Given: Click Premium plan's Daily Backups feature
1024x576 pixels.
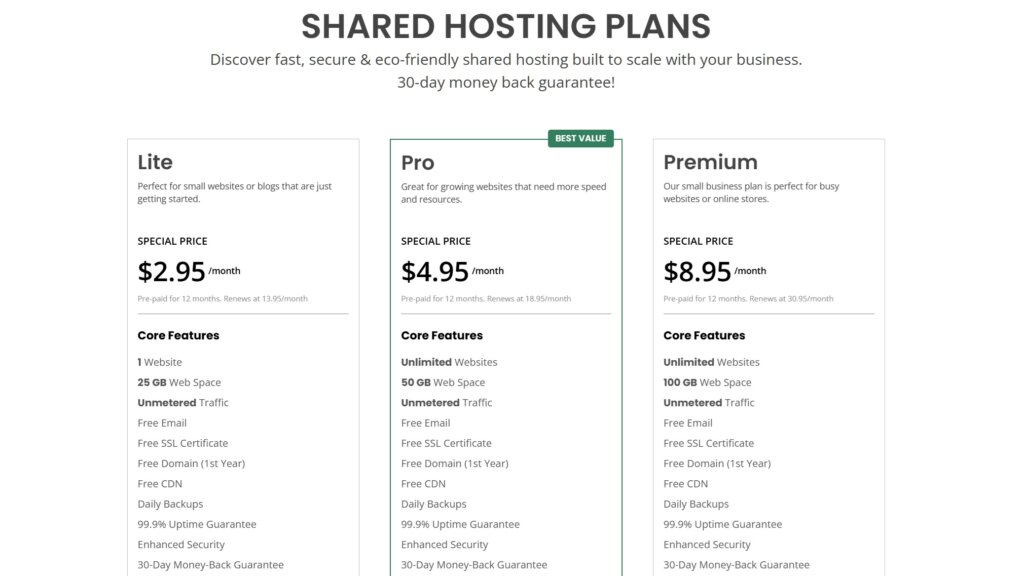Looking at the screenshot, I should [x=696, y=504].
